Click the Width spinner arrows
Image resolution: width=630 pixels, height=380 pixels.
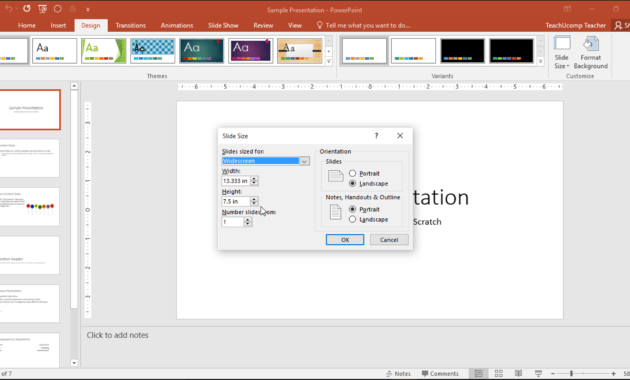coord(254,181)
